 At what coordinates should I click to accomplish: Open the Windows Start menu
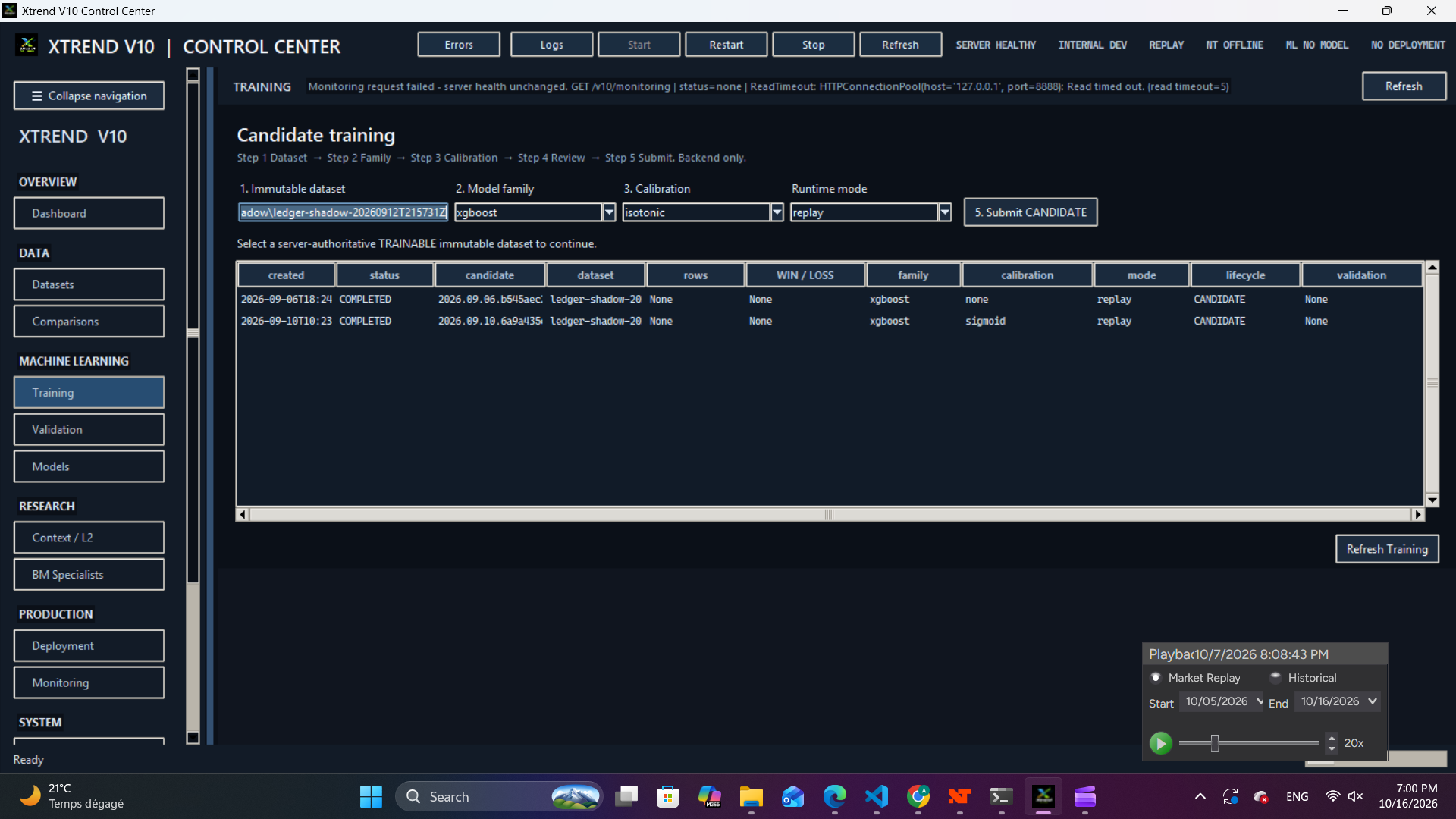point(371,796)
